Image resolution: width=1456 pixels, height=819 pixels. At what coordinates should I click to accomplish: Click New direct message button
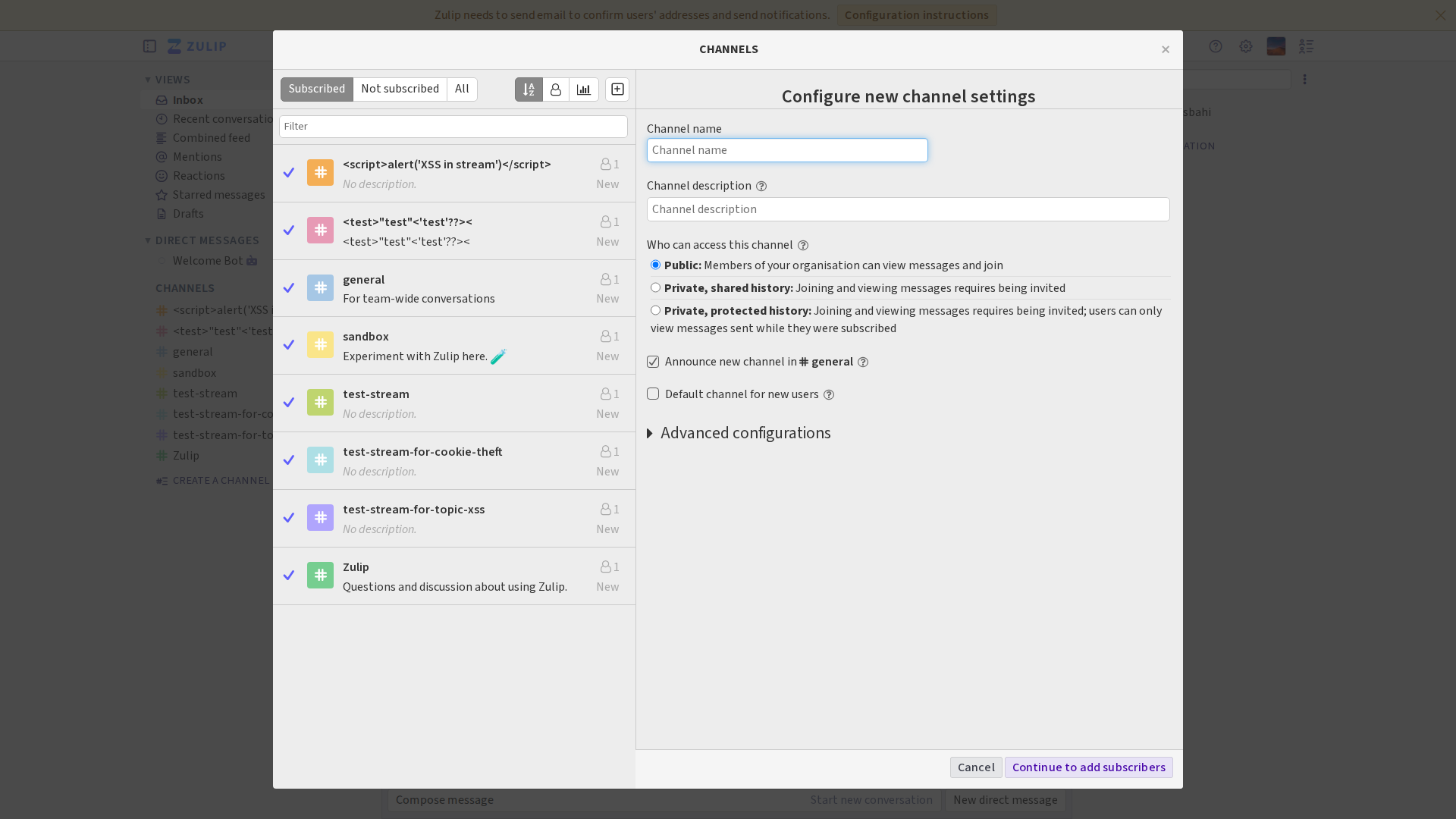(x=1005, y=800)
